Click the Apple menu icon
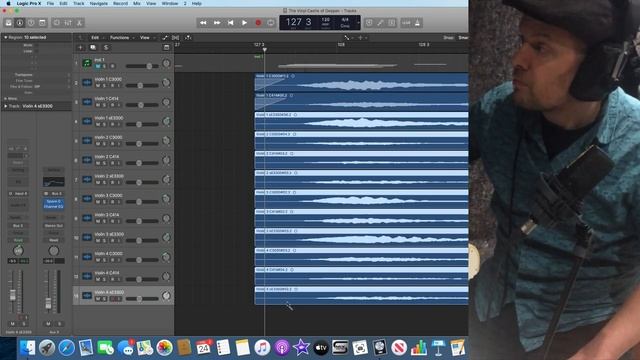640x360 pixels. pos(8,3)
